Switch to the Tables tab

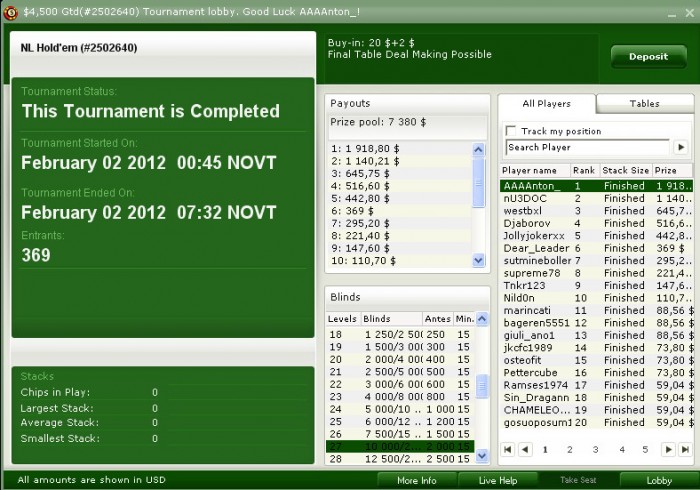pos(645,104)
